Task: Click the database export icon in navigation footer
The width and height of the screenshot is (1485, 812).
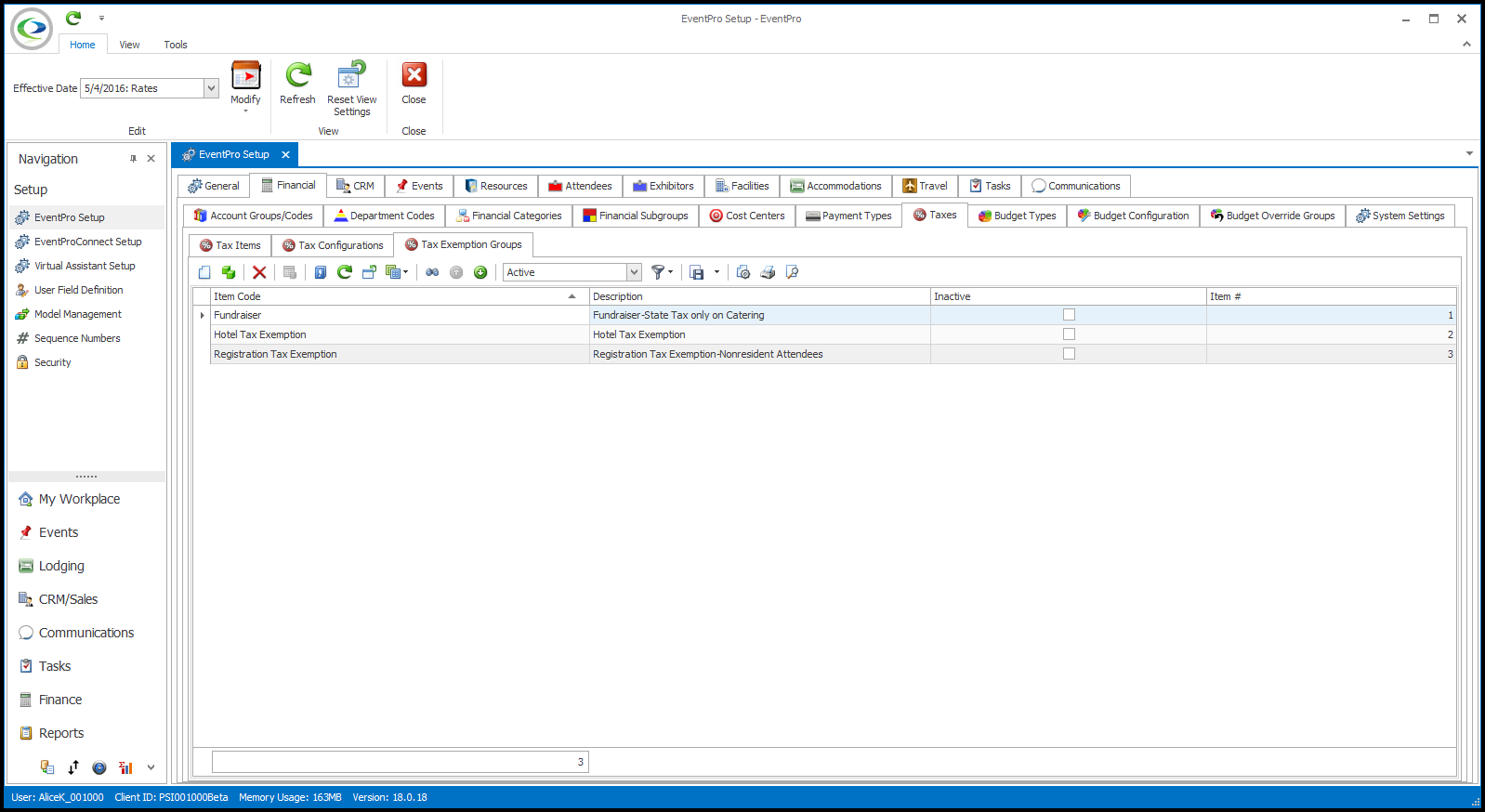Action: 47,767
